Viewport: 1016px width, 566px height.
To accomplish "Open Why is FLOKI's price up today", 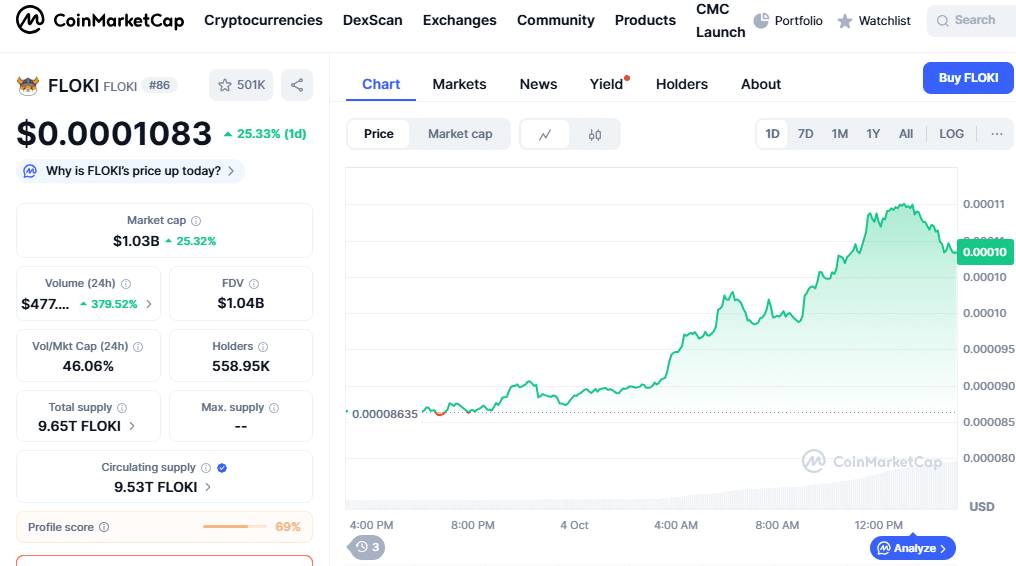I will (x=131, y=171).
